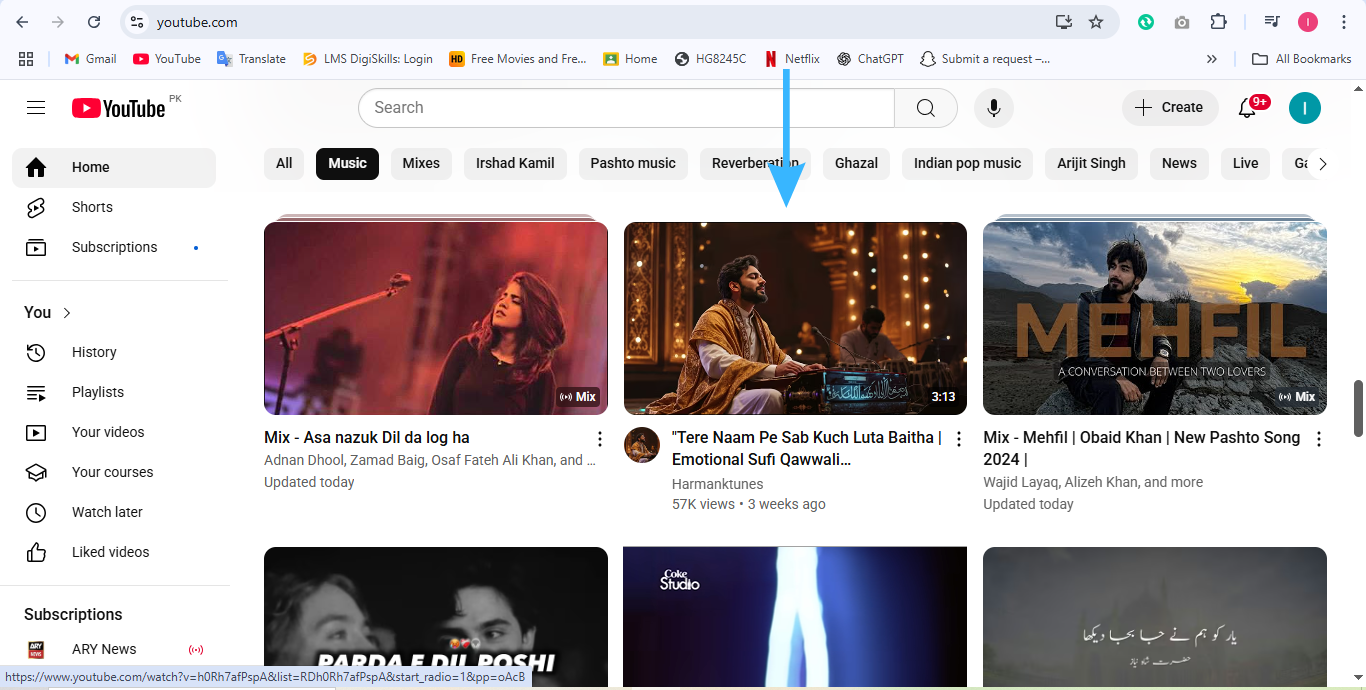This screenshot has width=1366, height=690.
Task: Open the Netflix bookmark
Action: [792, 59]
